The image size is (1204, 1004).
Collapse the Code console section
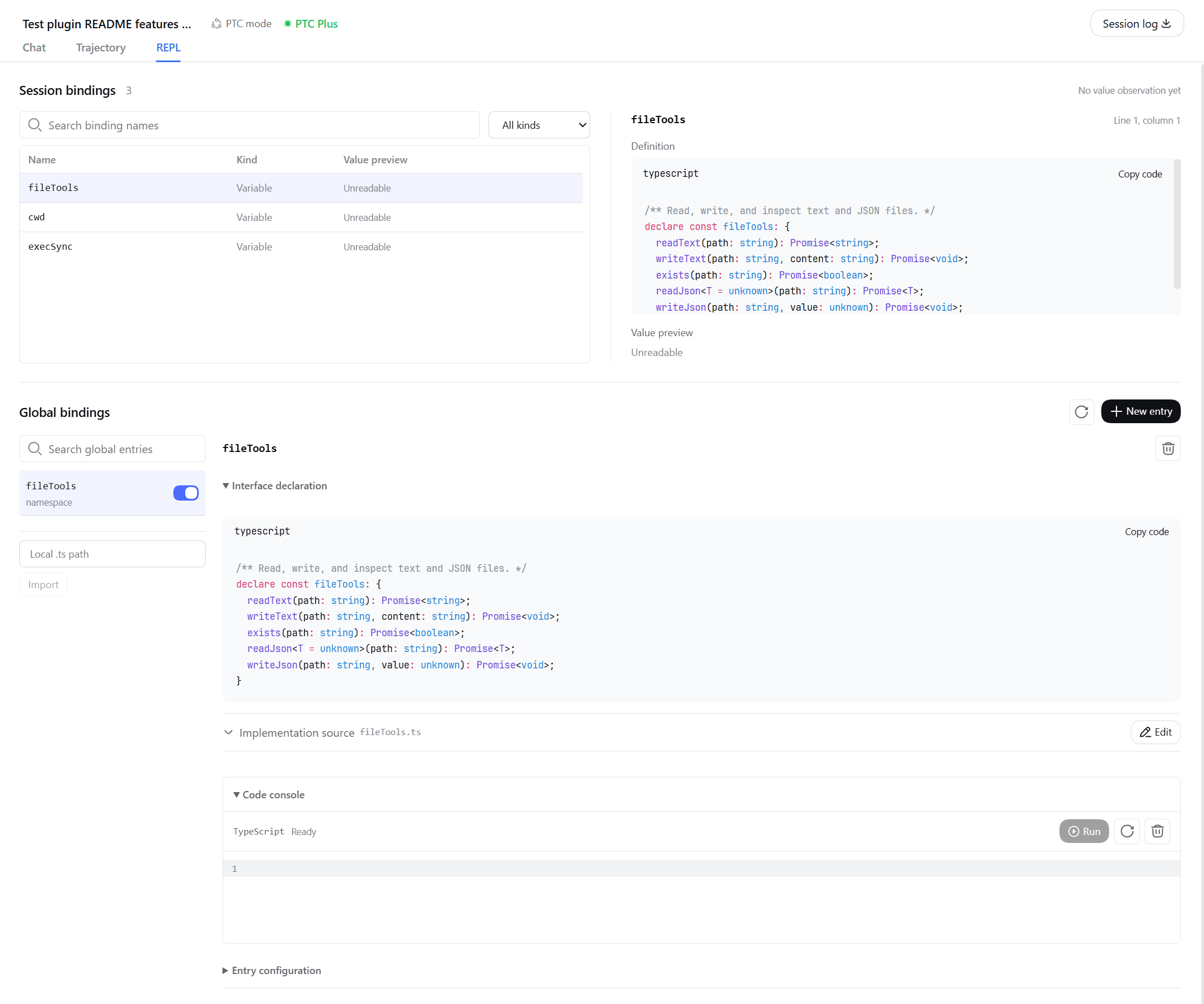point(269,794)
